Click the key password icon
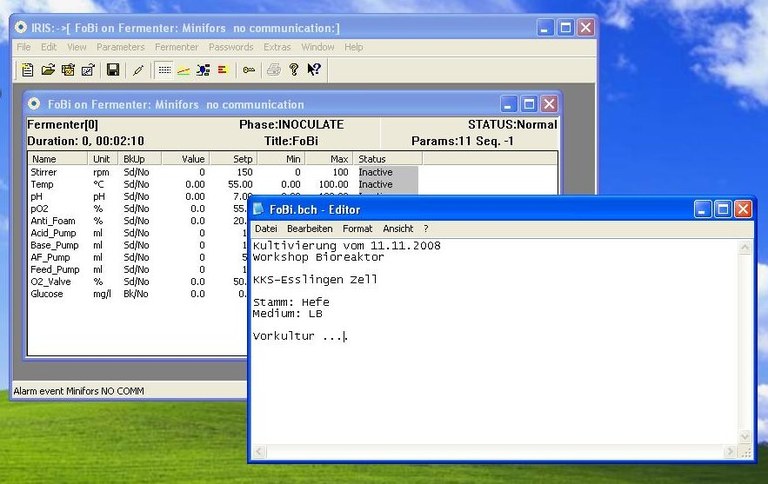 tap(249, 71)
